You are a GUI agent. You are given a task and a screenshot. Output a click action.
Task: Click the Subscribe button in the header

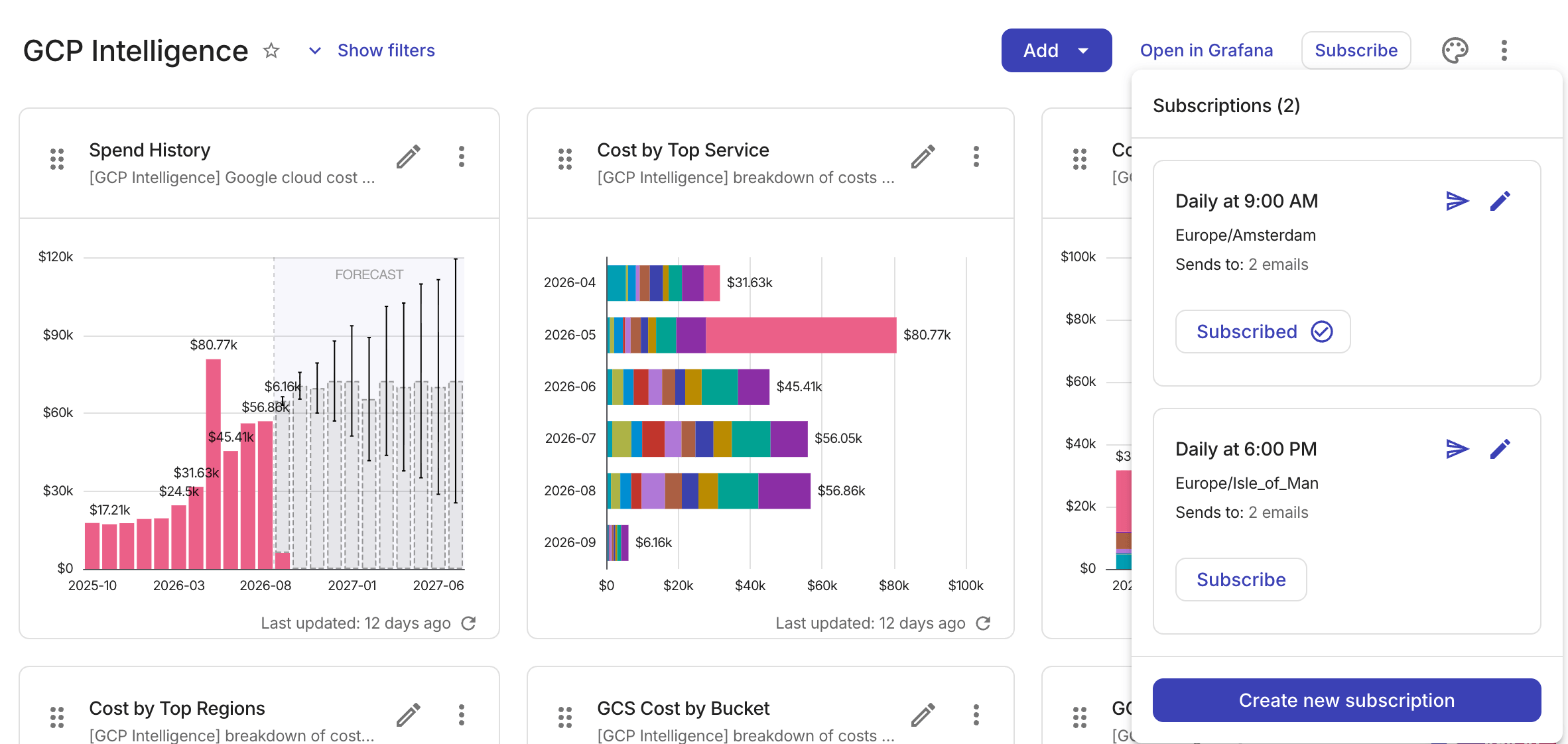1356,50
